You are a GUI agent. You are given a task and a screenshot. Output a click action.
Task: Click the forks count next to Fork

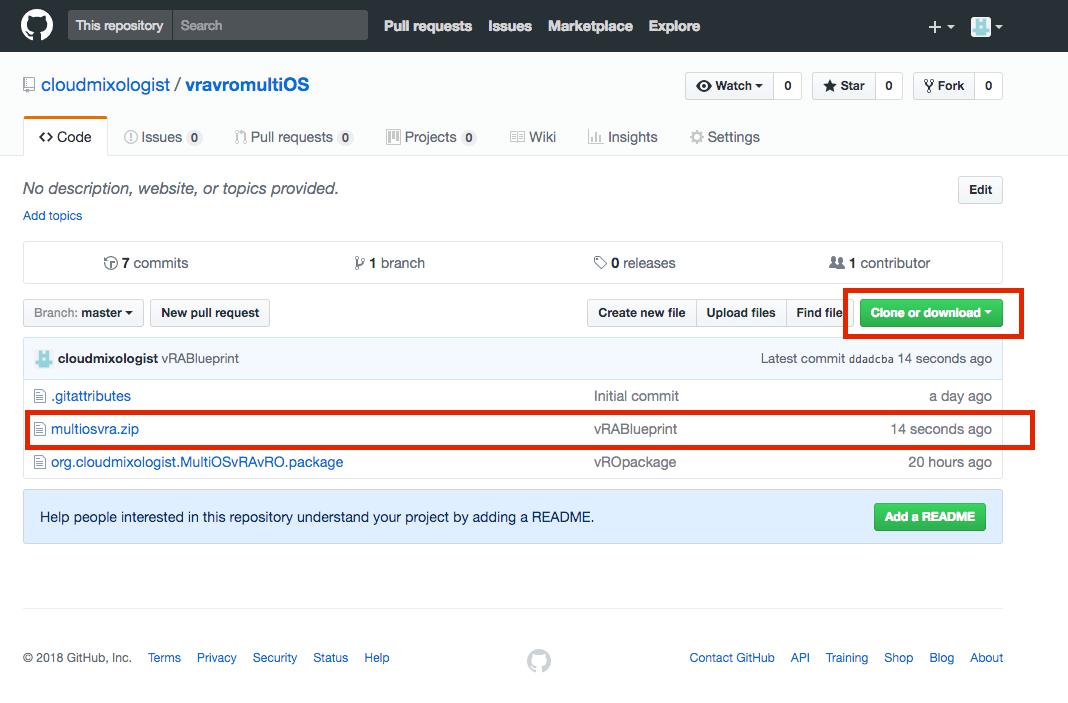click(x=988, y=86)
